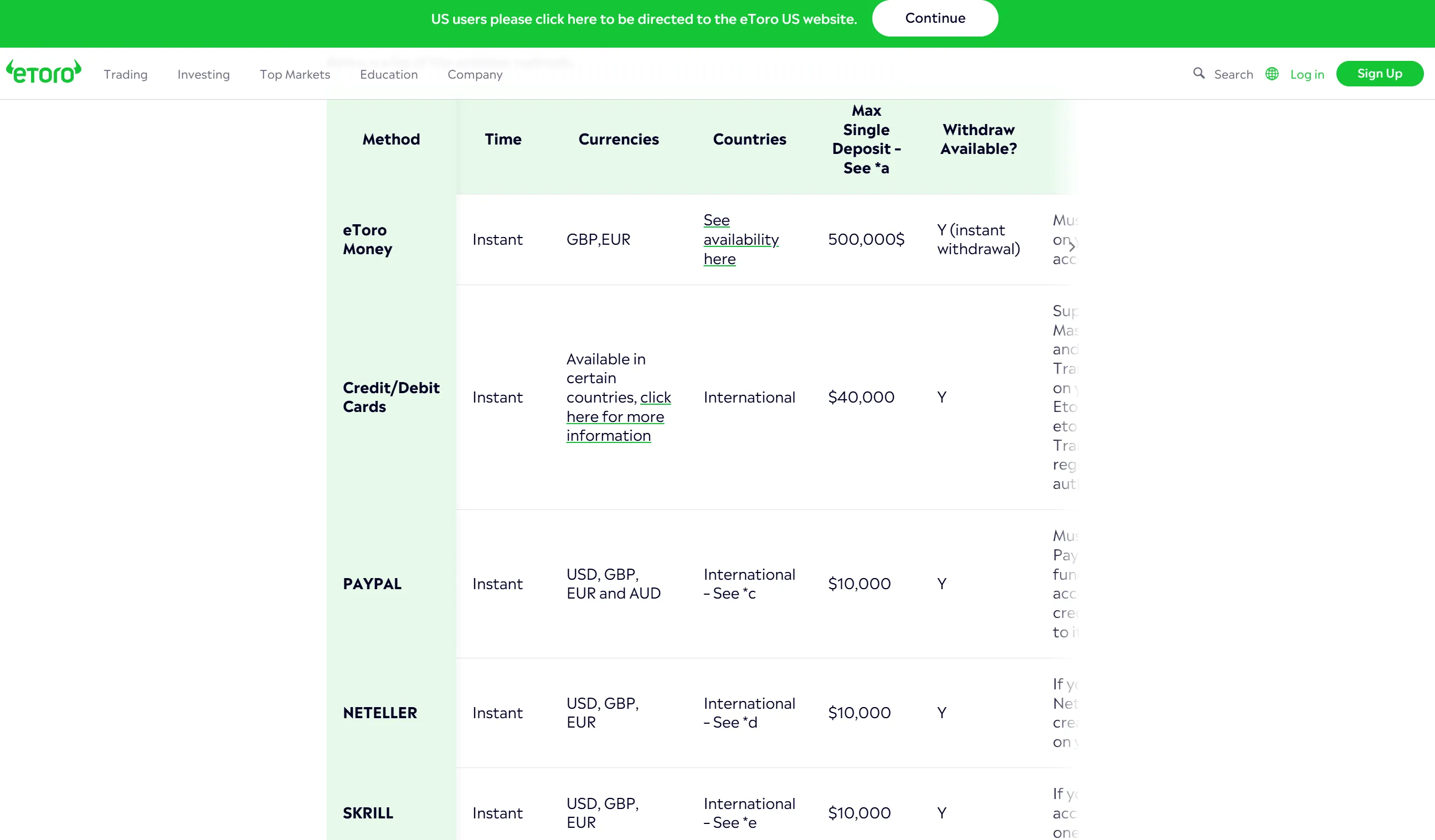Click USD, GBP, EUR in SKRILL row
1435x840 pixels.
[603, 813]
